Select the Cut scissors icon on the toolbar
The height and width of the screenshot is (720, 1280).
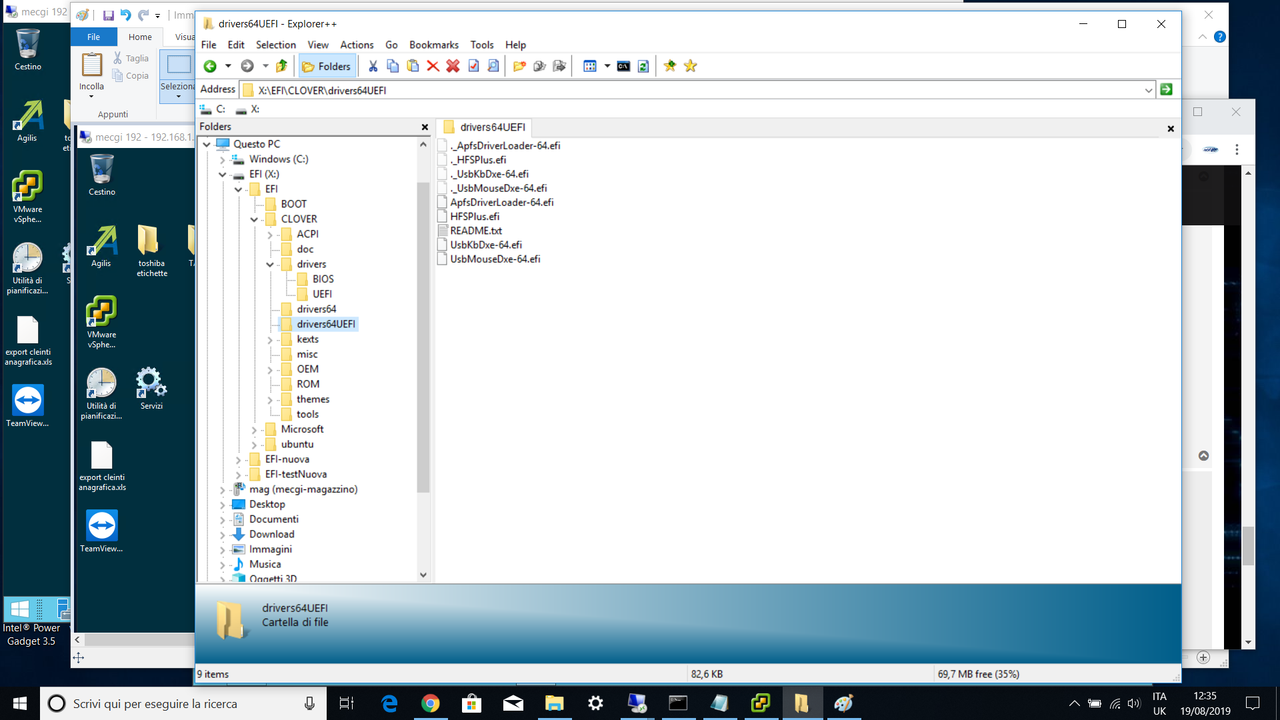(373, 66)
